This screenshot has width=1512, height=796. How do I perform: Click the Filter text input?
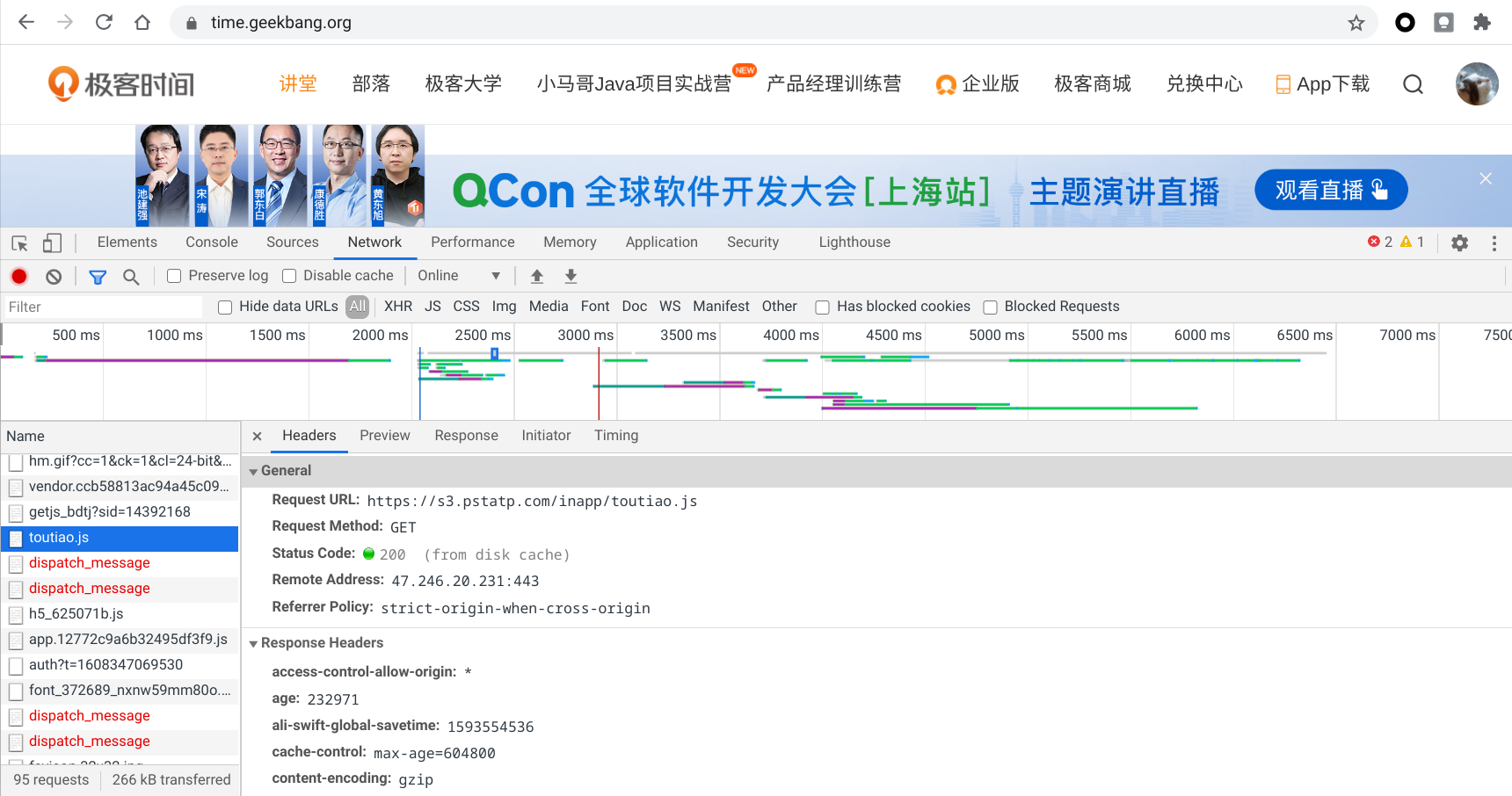click(102, 307)
